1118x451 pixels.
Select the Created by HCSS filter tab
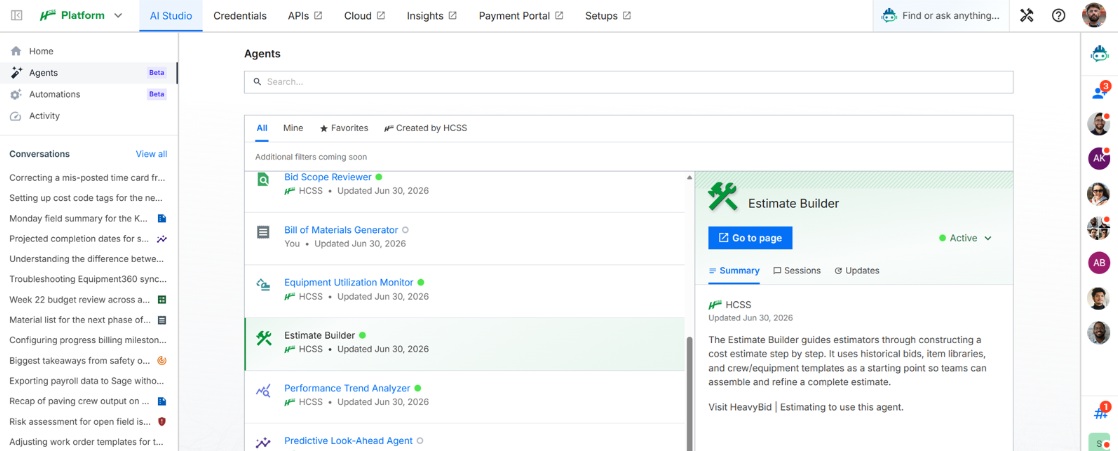click(426, 128)
